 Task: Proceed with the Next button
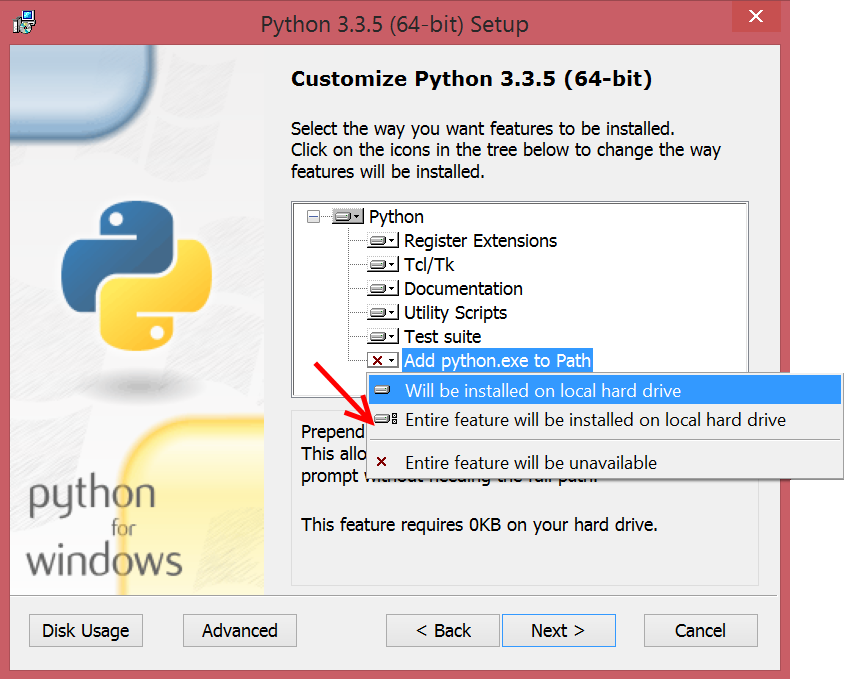coord(558,631)
